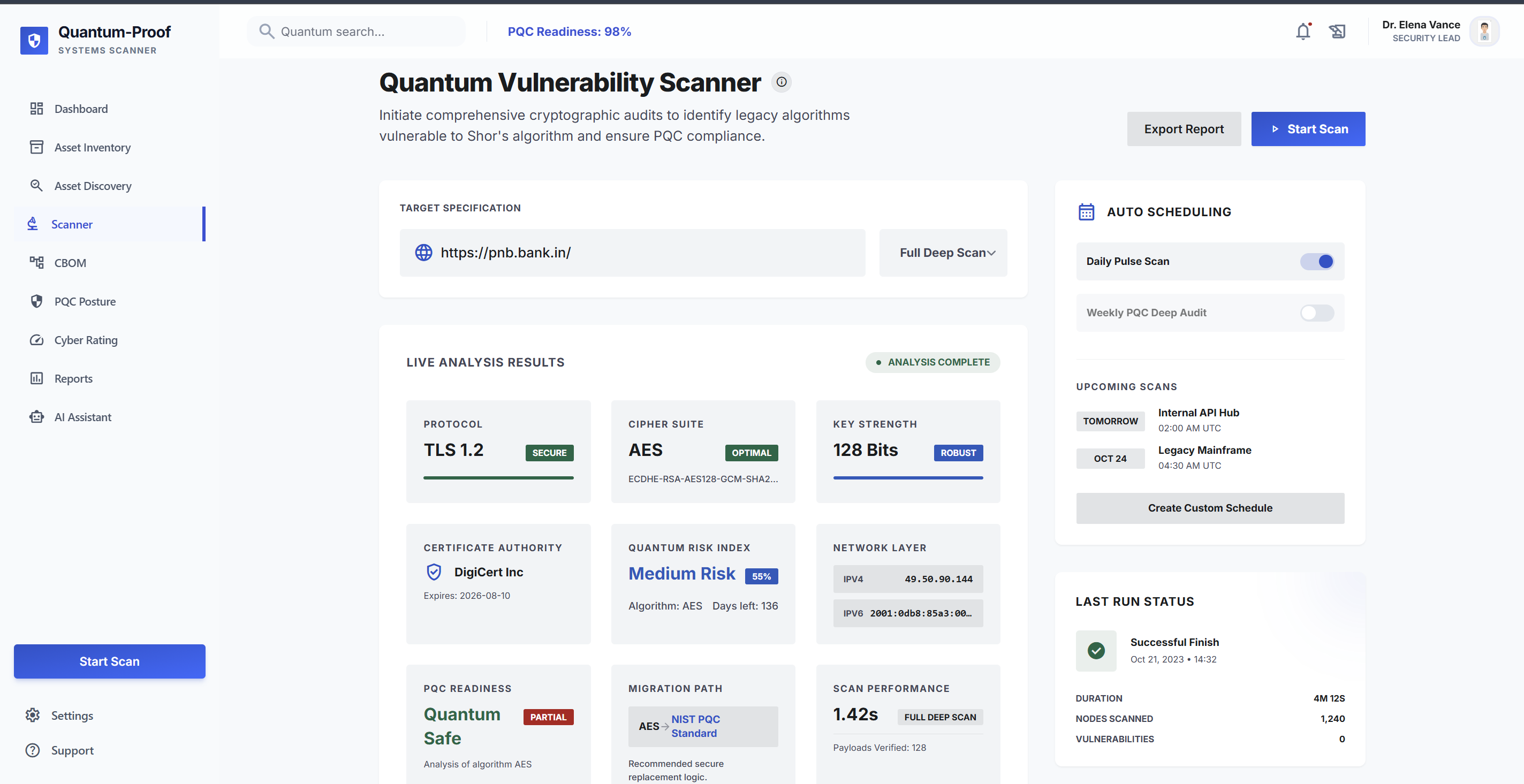The width and height of the screenshot is (1524, 784).
Task: Click inside the Quantum search field
Action: coord(355,32)
